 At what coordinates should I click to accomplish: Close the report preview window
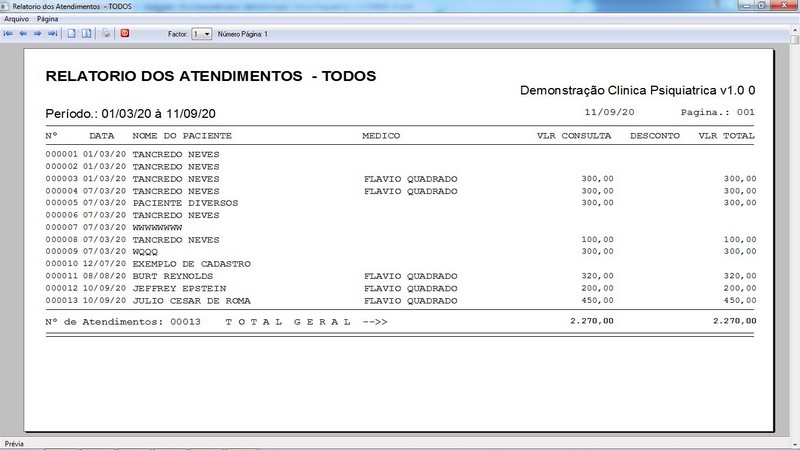(x=784, y=6)
